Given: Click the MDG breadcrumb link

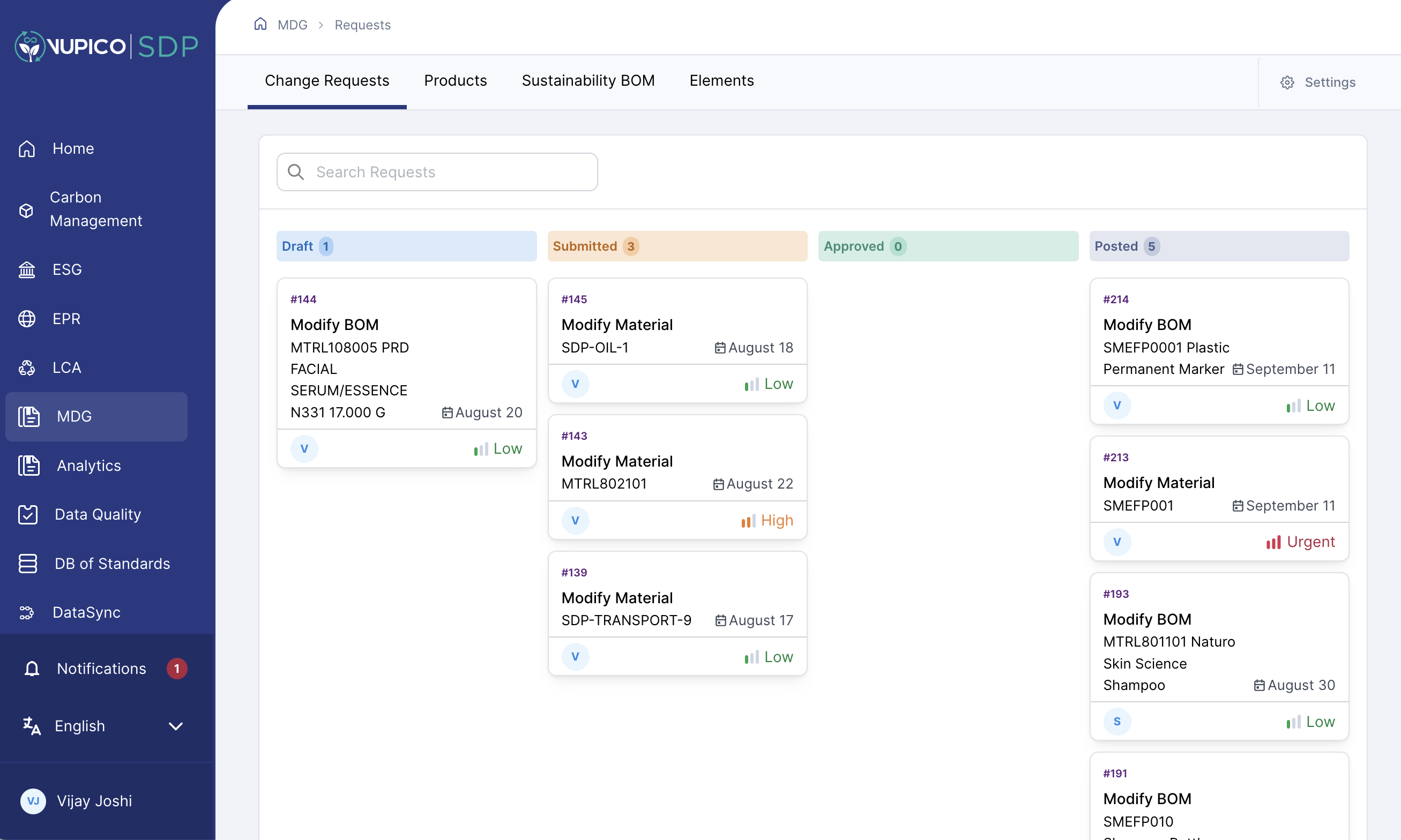Looking at the screenshot, I should coord(292,25).
